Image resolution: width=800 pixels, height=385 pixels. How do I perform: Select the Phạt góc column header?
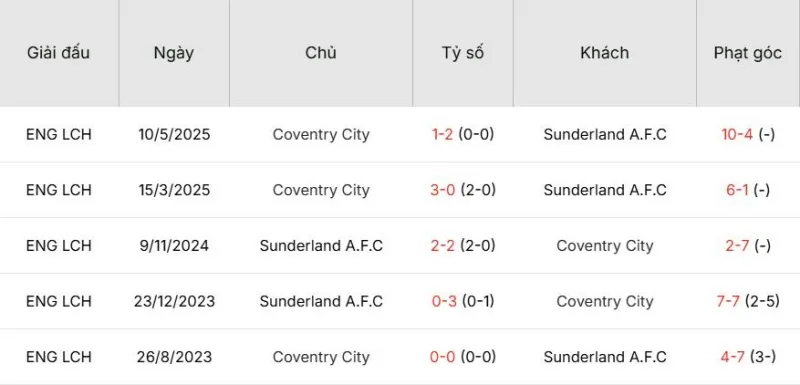748,53
